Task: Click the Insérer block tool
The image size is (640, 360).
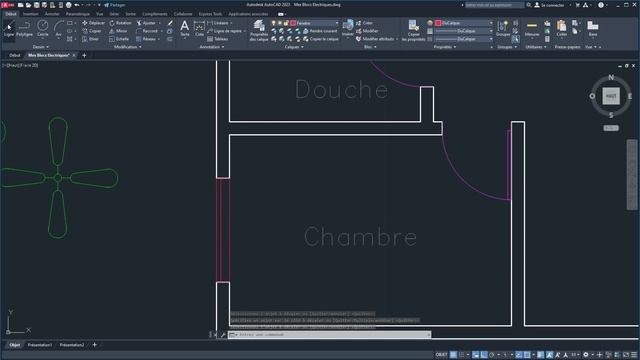Action: [348, 29]
